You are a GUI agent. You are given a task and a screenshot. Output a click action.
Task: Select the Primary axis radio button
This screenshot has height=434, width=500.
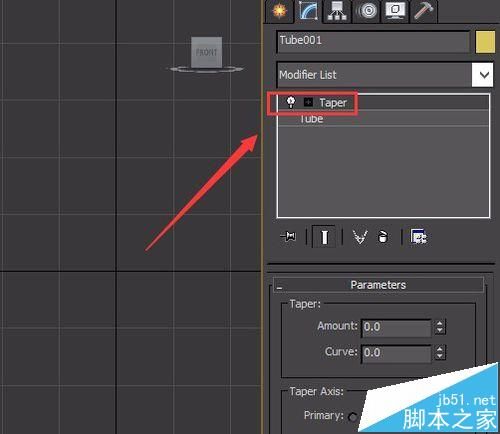click(x=352, y=417)
